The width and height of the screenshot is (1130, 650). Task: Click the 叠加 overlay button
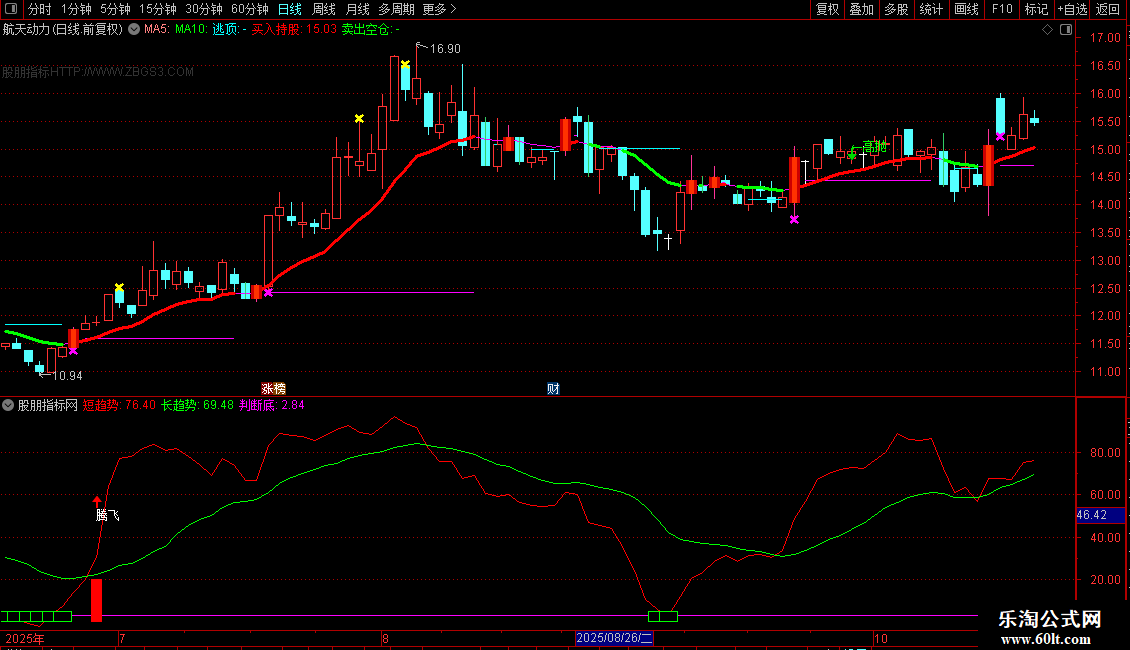861,9
